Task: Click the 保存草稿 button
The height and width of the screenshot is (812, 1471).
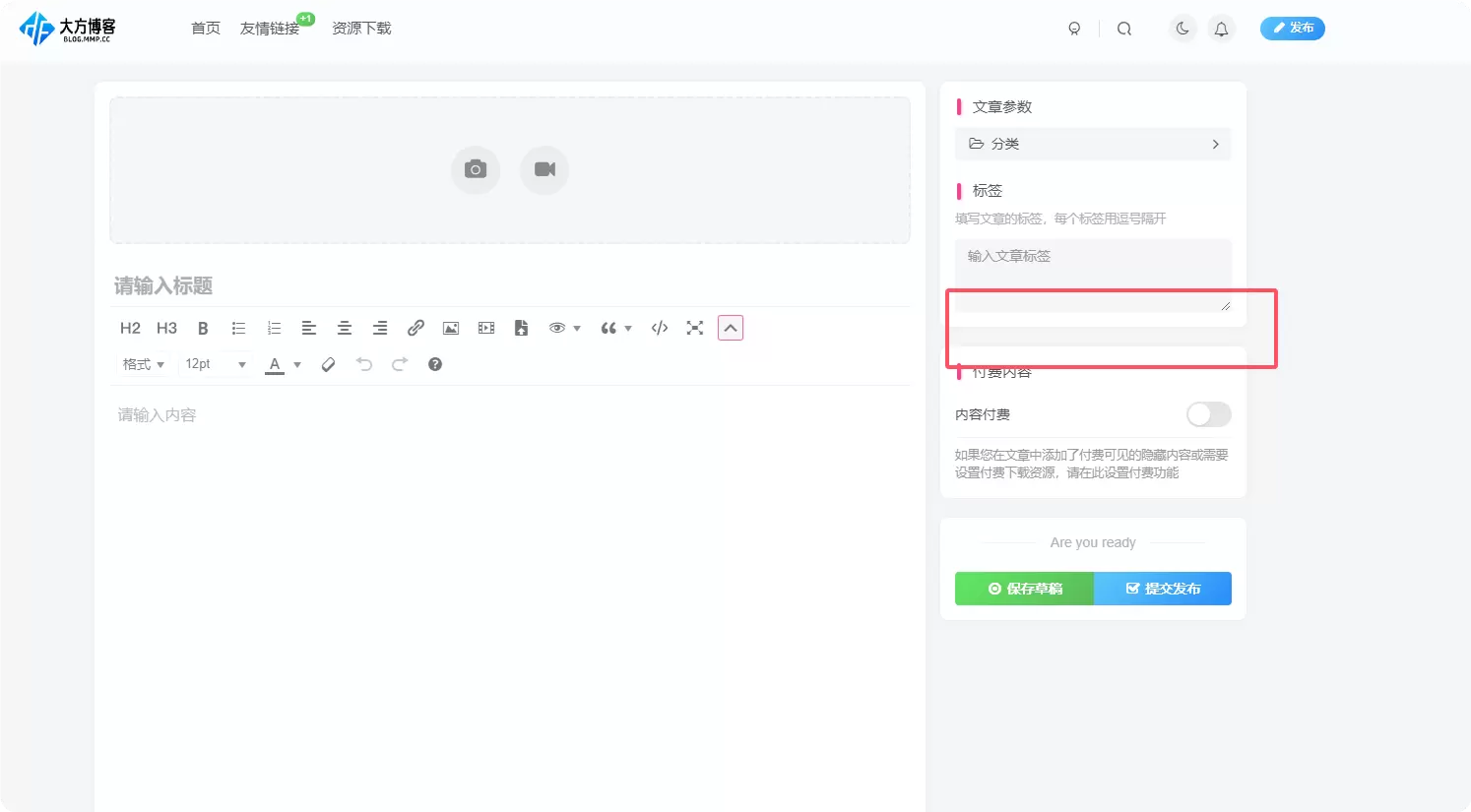Action: pyautogui.click(x=1024, y=589)
